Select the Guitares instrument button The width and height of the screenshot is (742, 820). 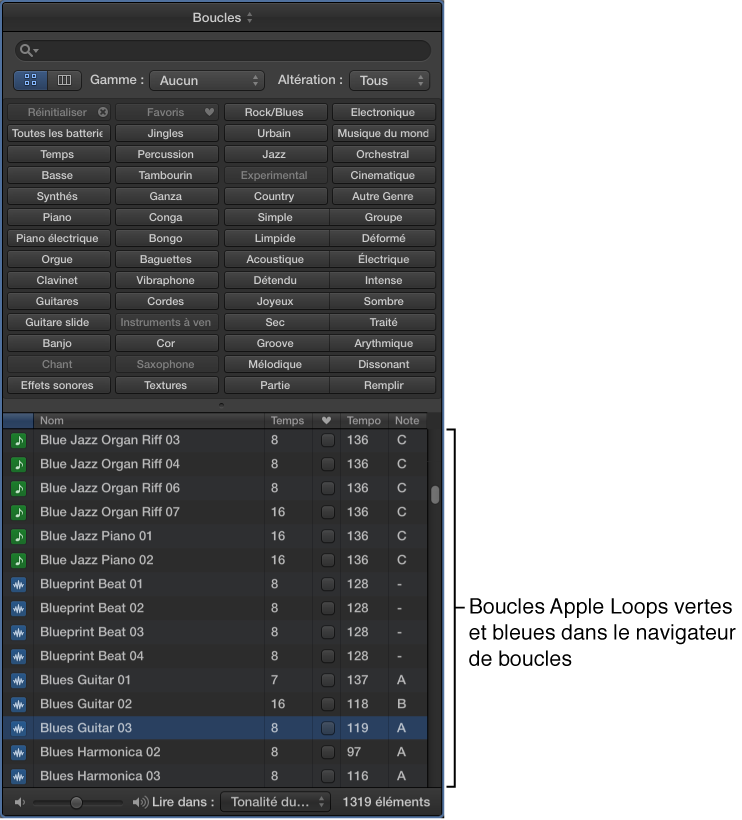(59, 302)
